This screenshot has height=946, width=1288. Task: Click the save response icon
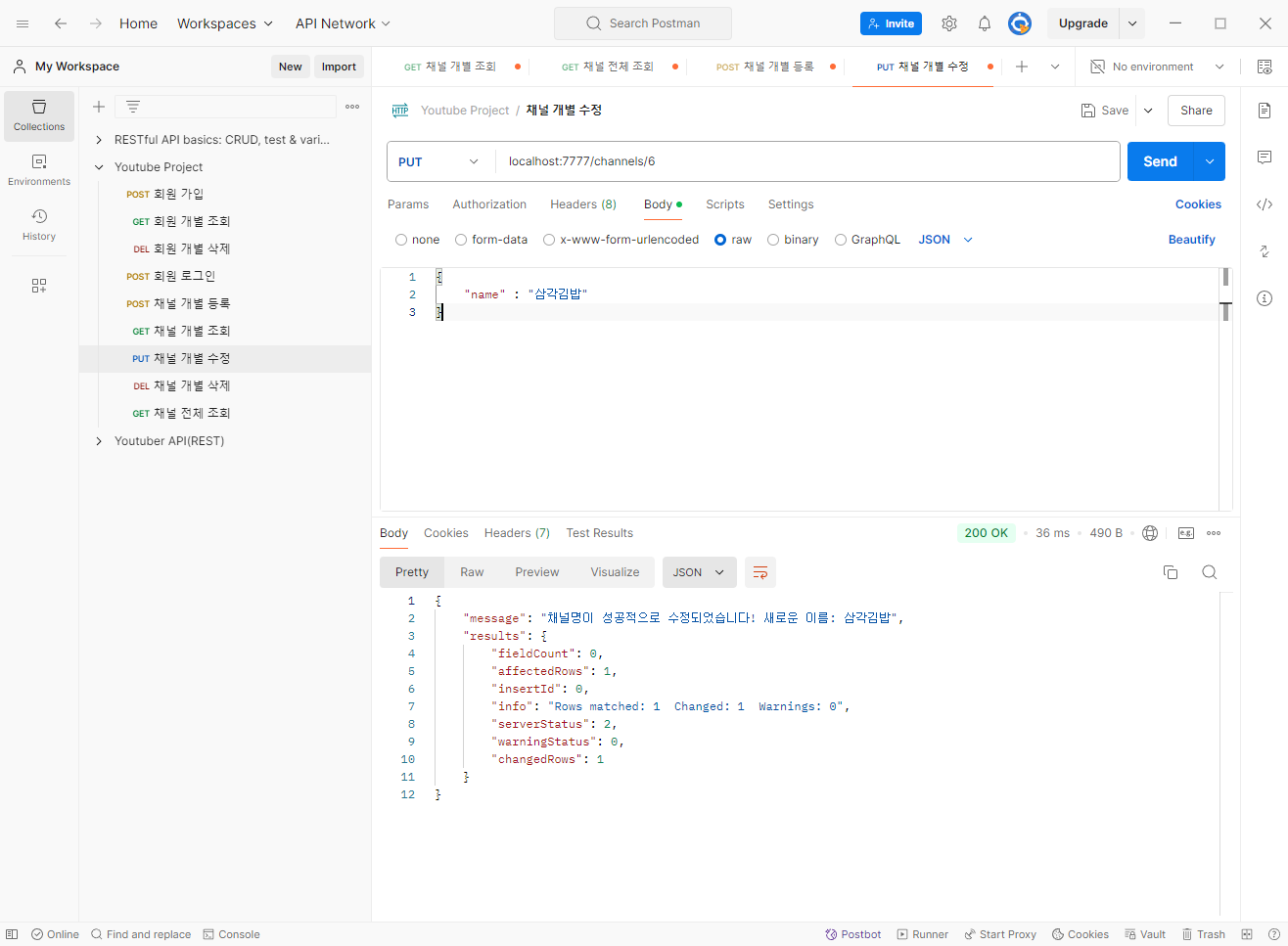coord(1186,533)
